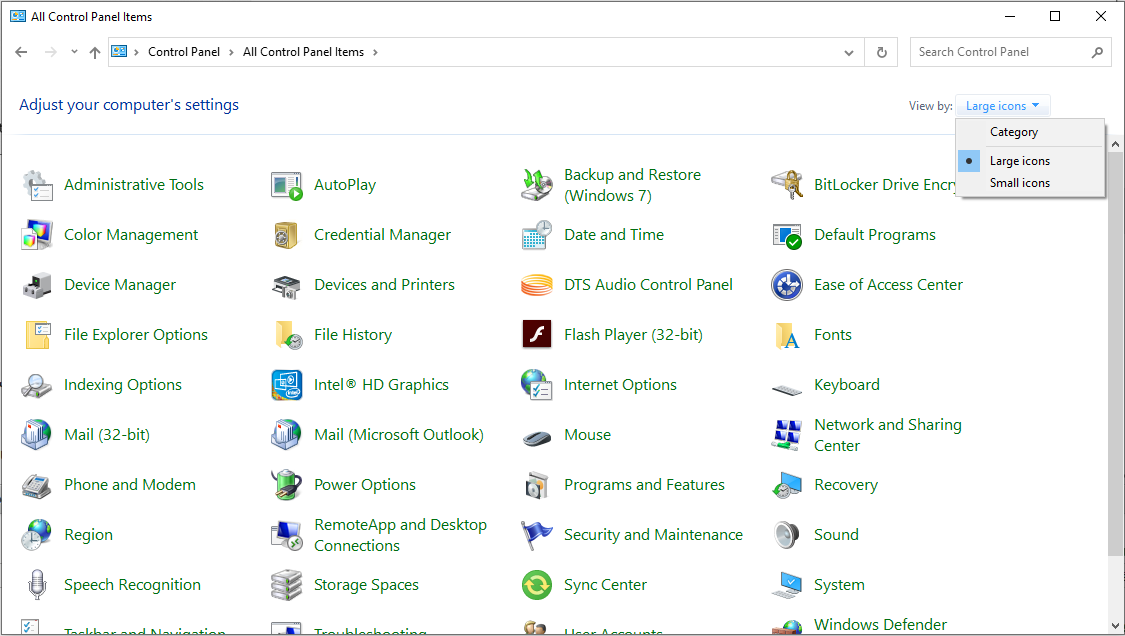
Task: Open the Intel HD Graphics icon
Action: click(287, 385)
